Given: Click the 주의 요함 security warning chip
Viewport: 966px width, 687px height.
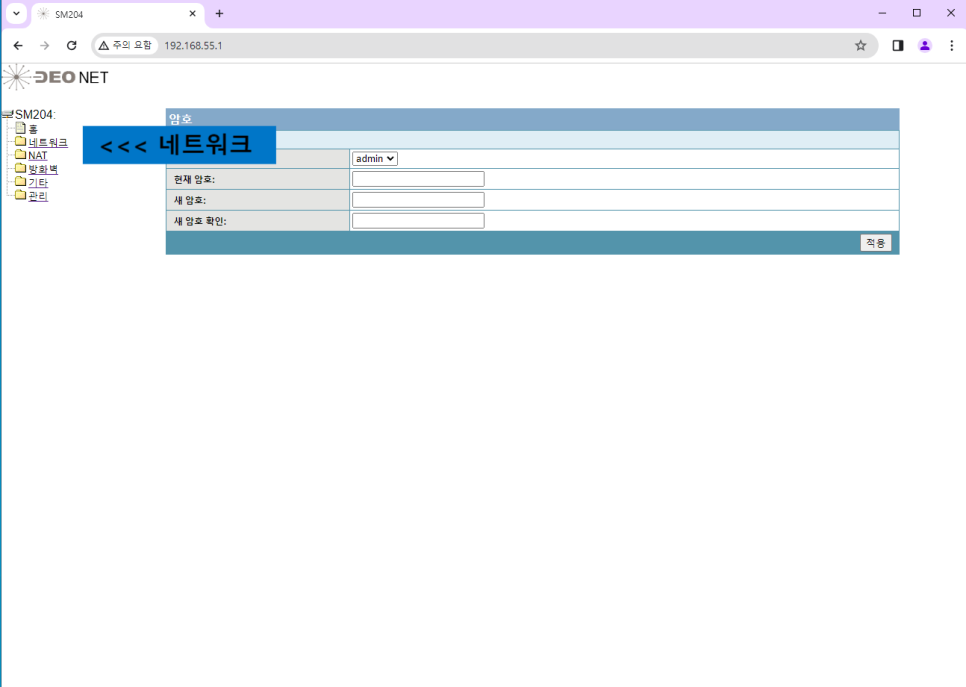Looking at the screenshot, I should [126, 46].
